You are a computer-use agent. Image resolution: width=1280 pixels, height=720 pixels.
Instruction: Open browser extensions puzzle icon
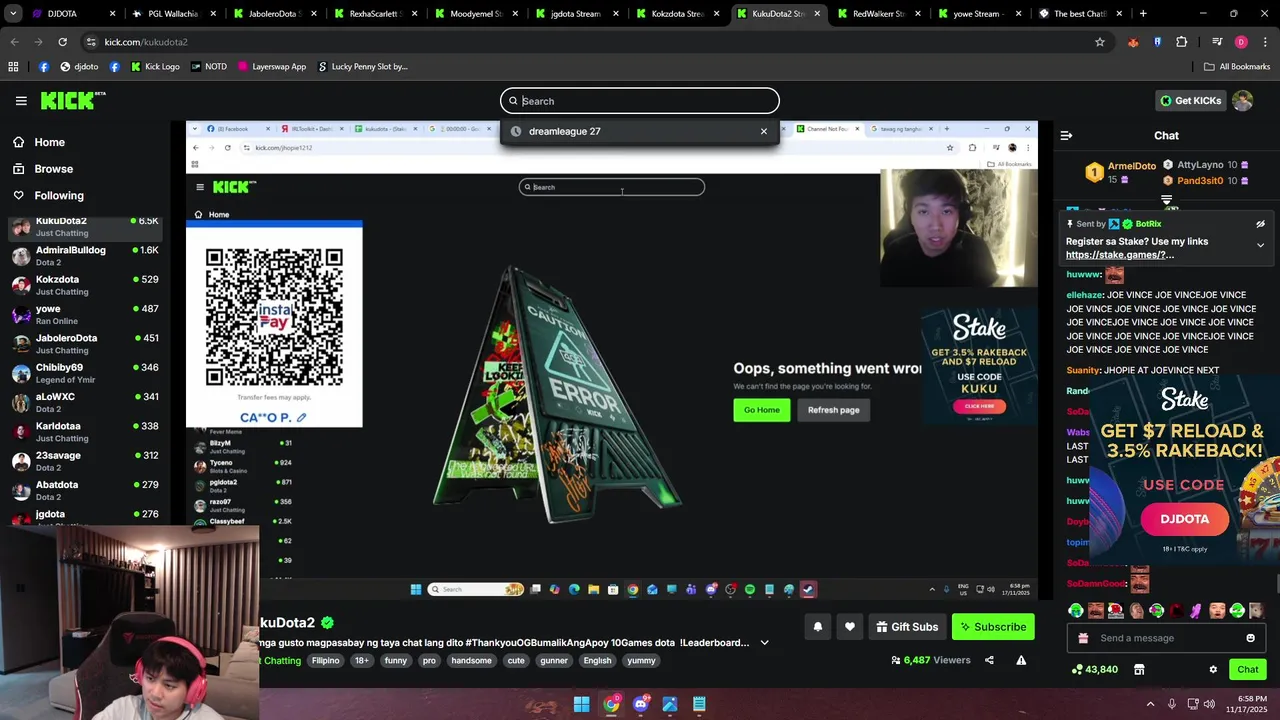[x=1181, y=42]
